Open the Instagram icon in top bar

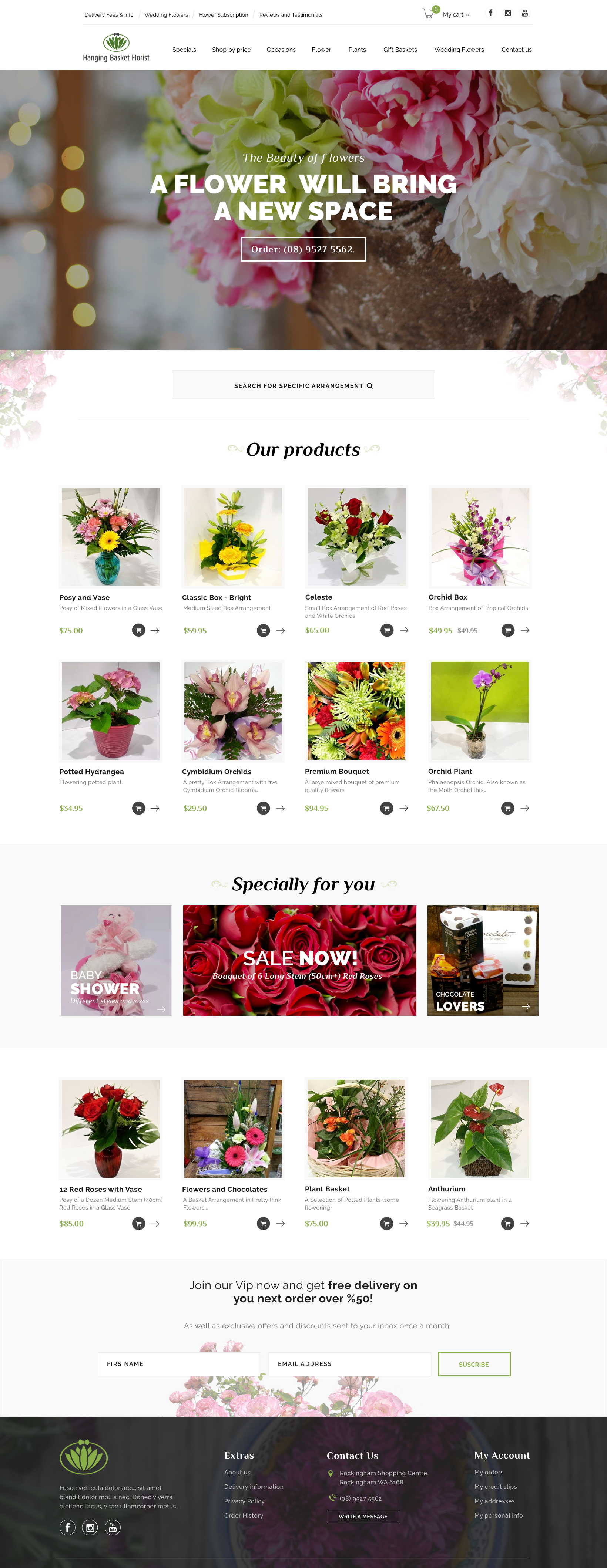508,13
